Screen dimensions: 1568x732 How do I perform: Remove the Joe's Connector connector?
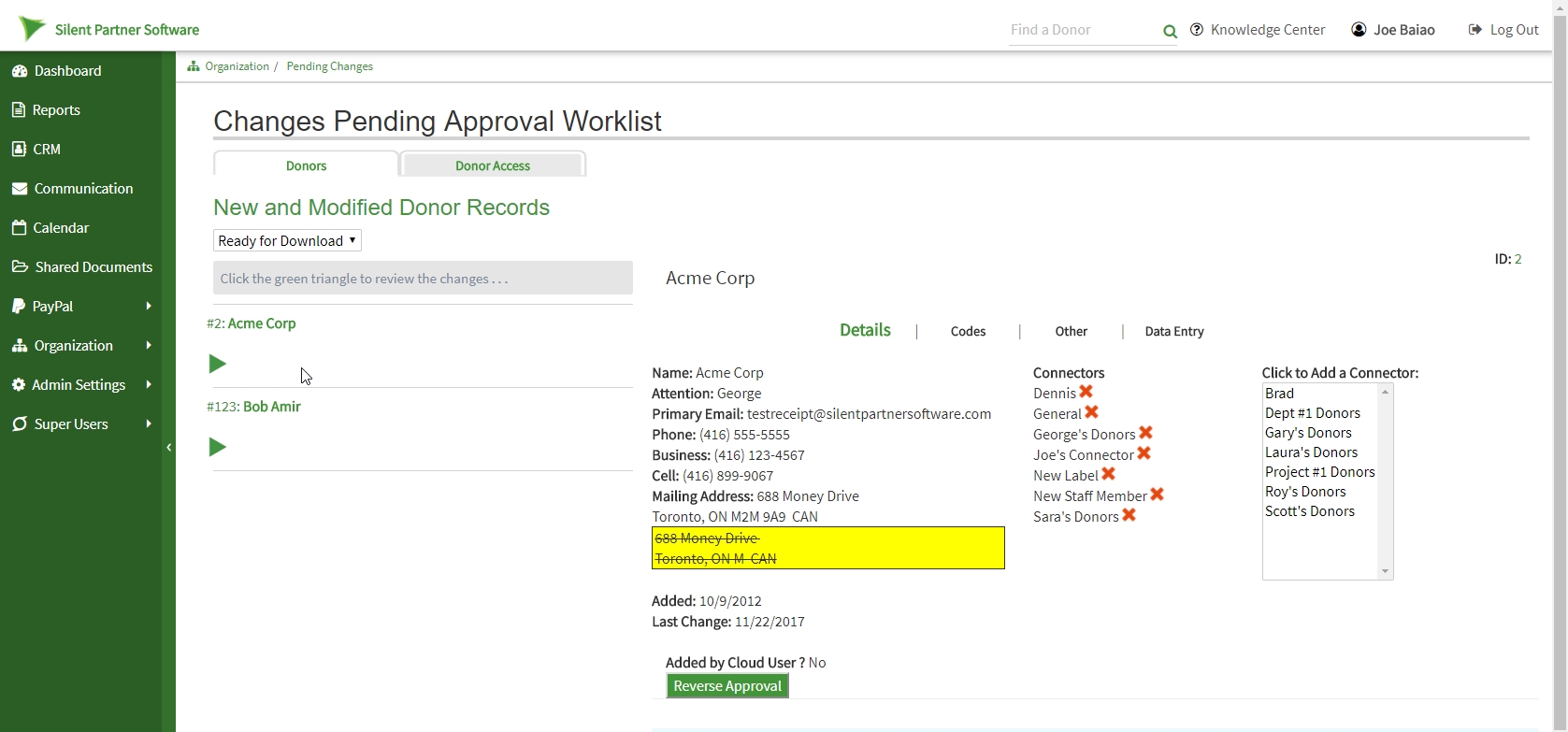(1144, 453)
